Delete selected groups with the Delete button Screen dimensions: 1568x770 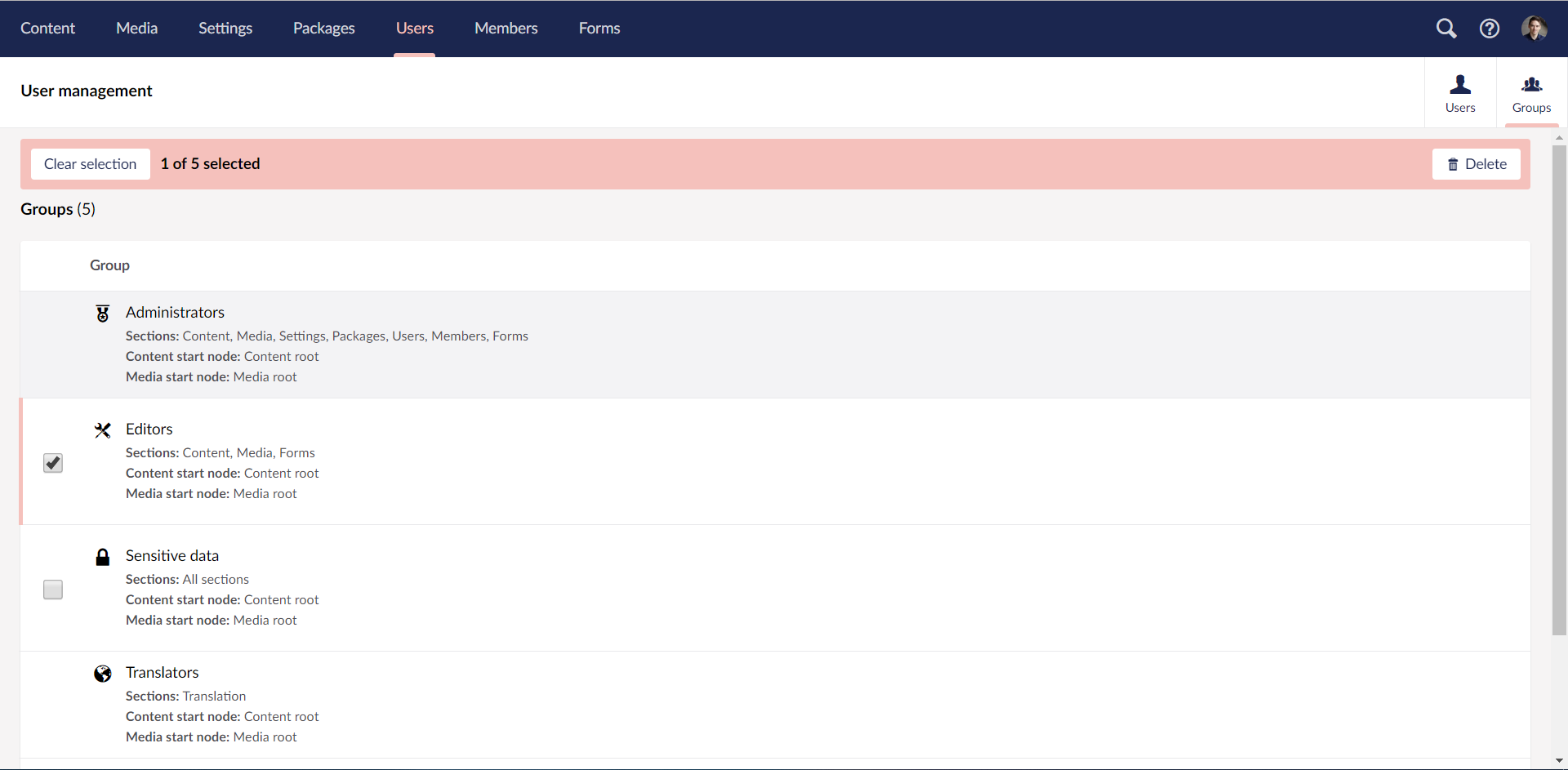1477,164
